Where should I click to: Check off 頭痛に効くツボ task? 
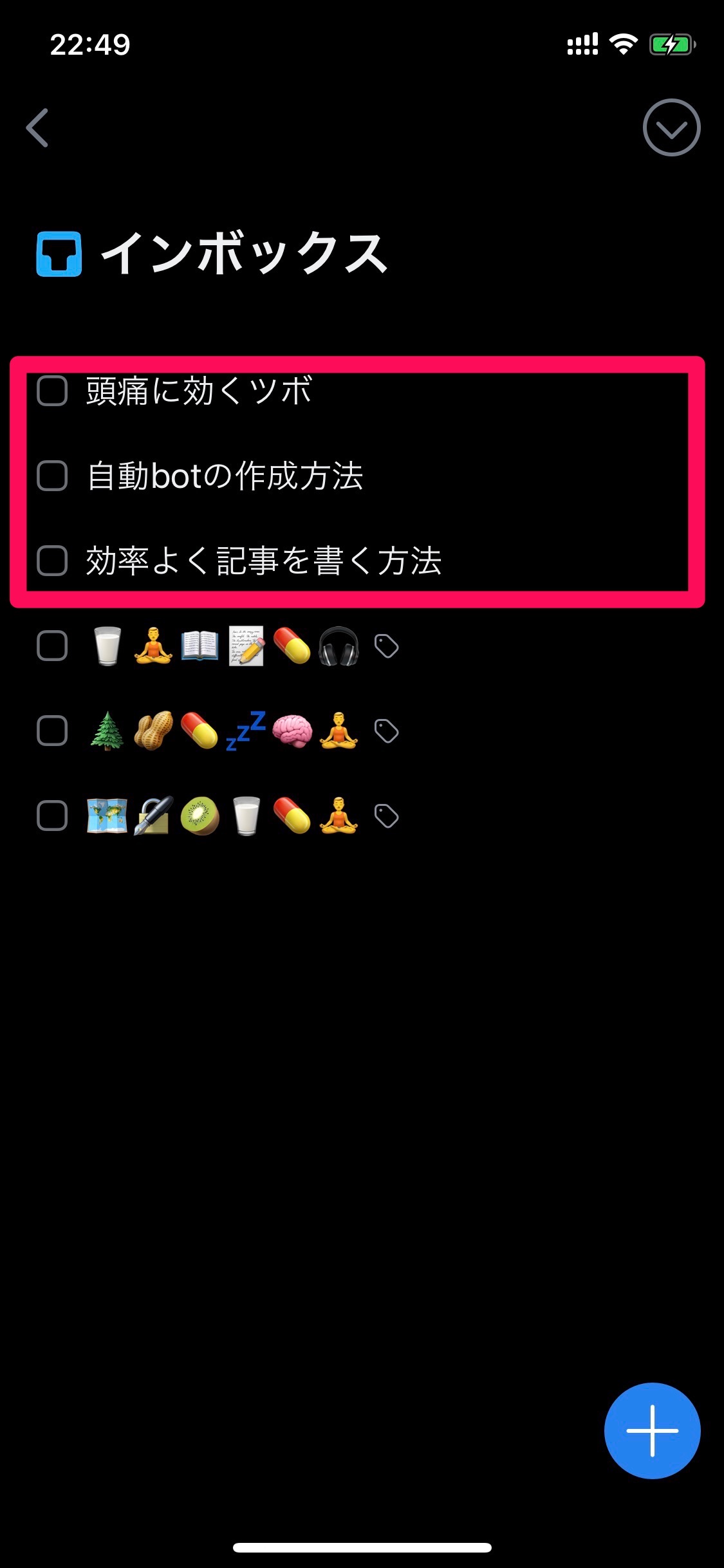[52, 391]
